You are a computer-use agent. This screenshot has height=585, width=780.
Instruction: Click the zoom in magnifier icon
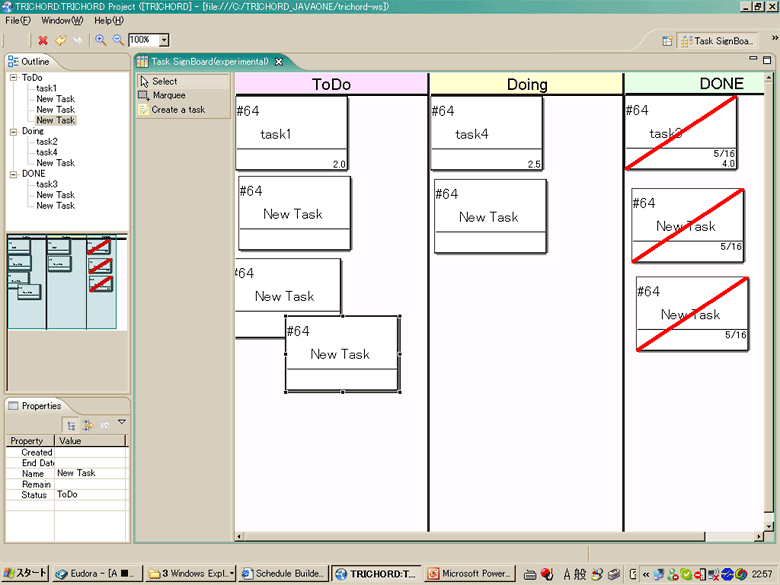(x=100, y=40)
